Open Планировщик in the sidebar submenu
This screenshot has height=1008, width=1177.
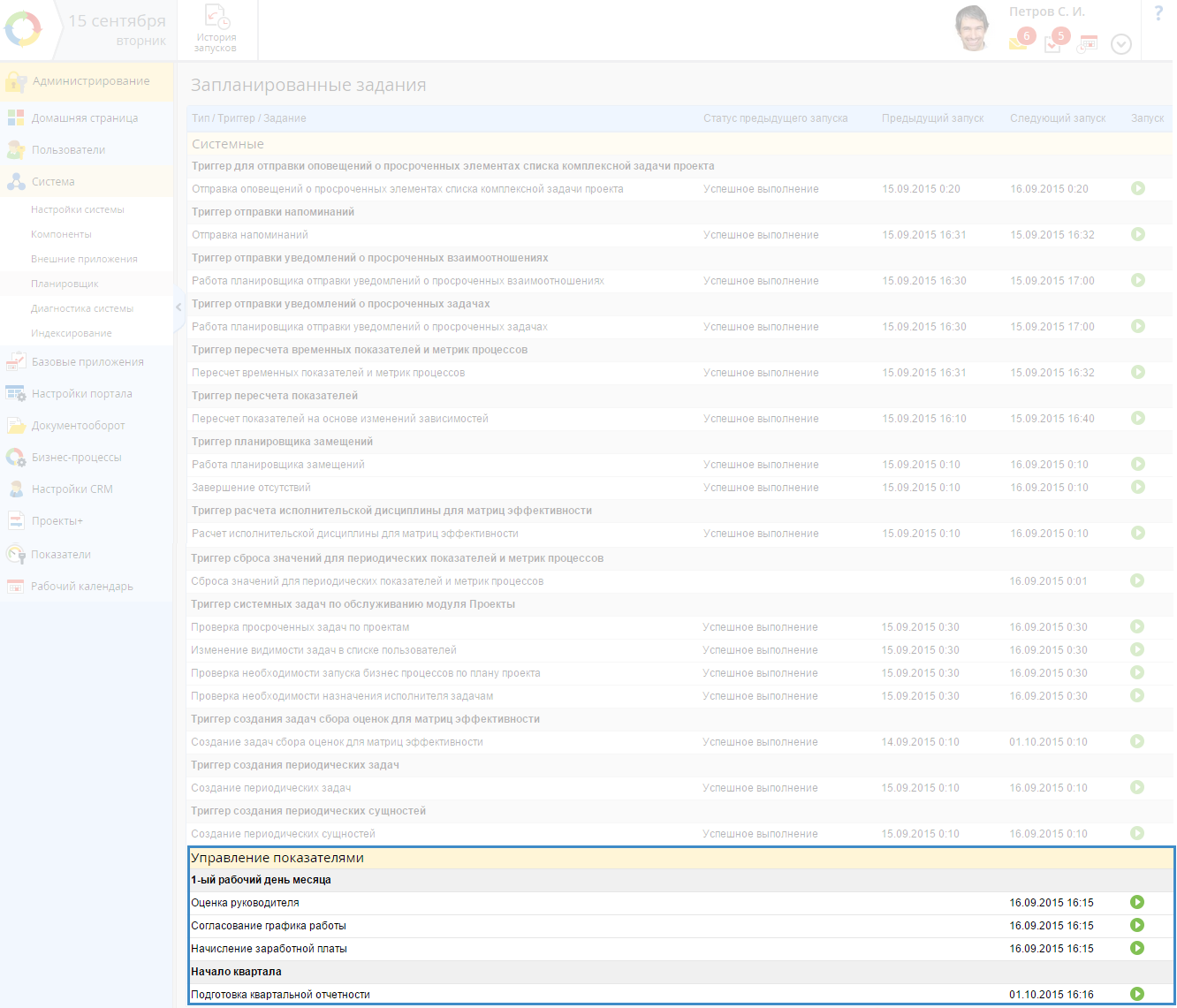coord(65,284)
